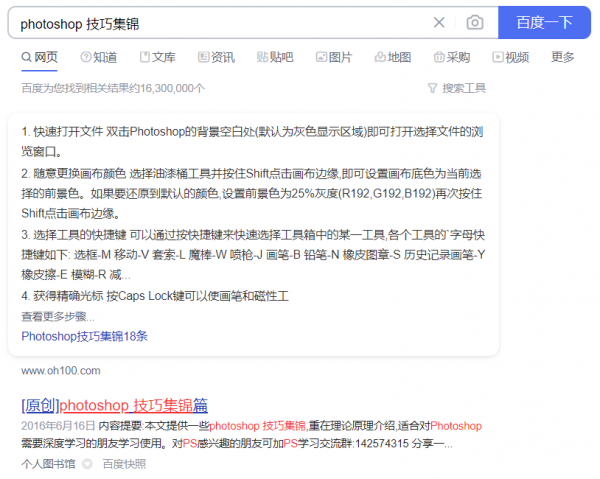Click inside the search input field
This screenshot has height=479, width=600.
pyautogui.click(x=220, y=22)
